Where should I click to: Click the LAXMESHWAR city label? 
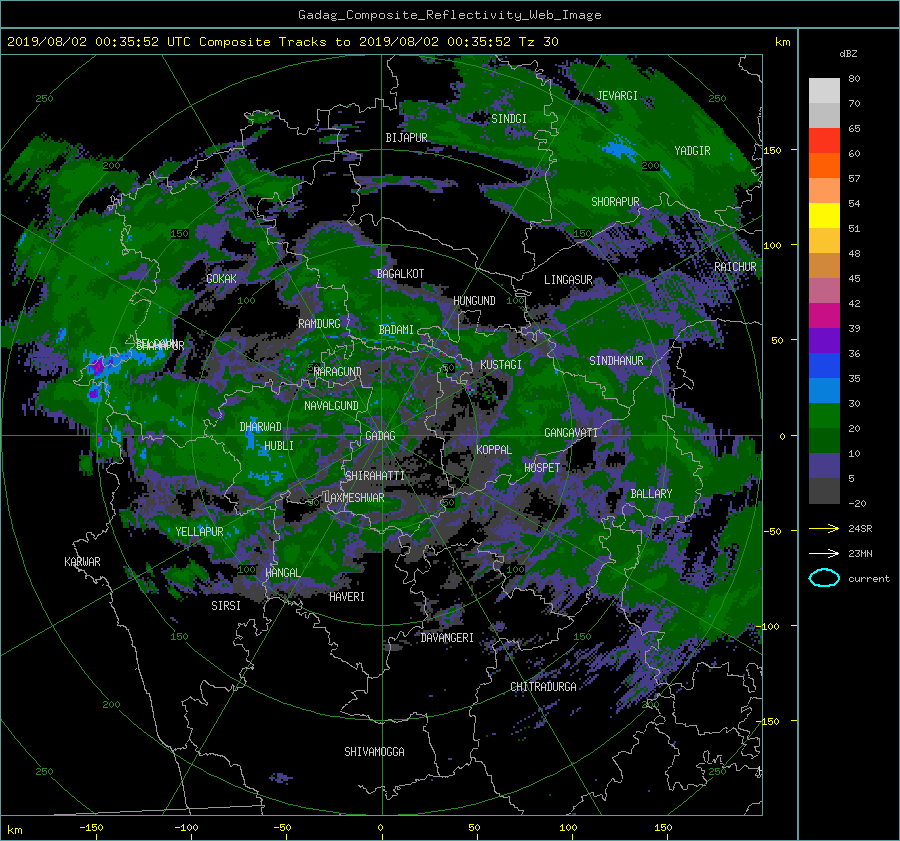point(354,498)
